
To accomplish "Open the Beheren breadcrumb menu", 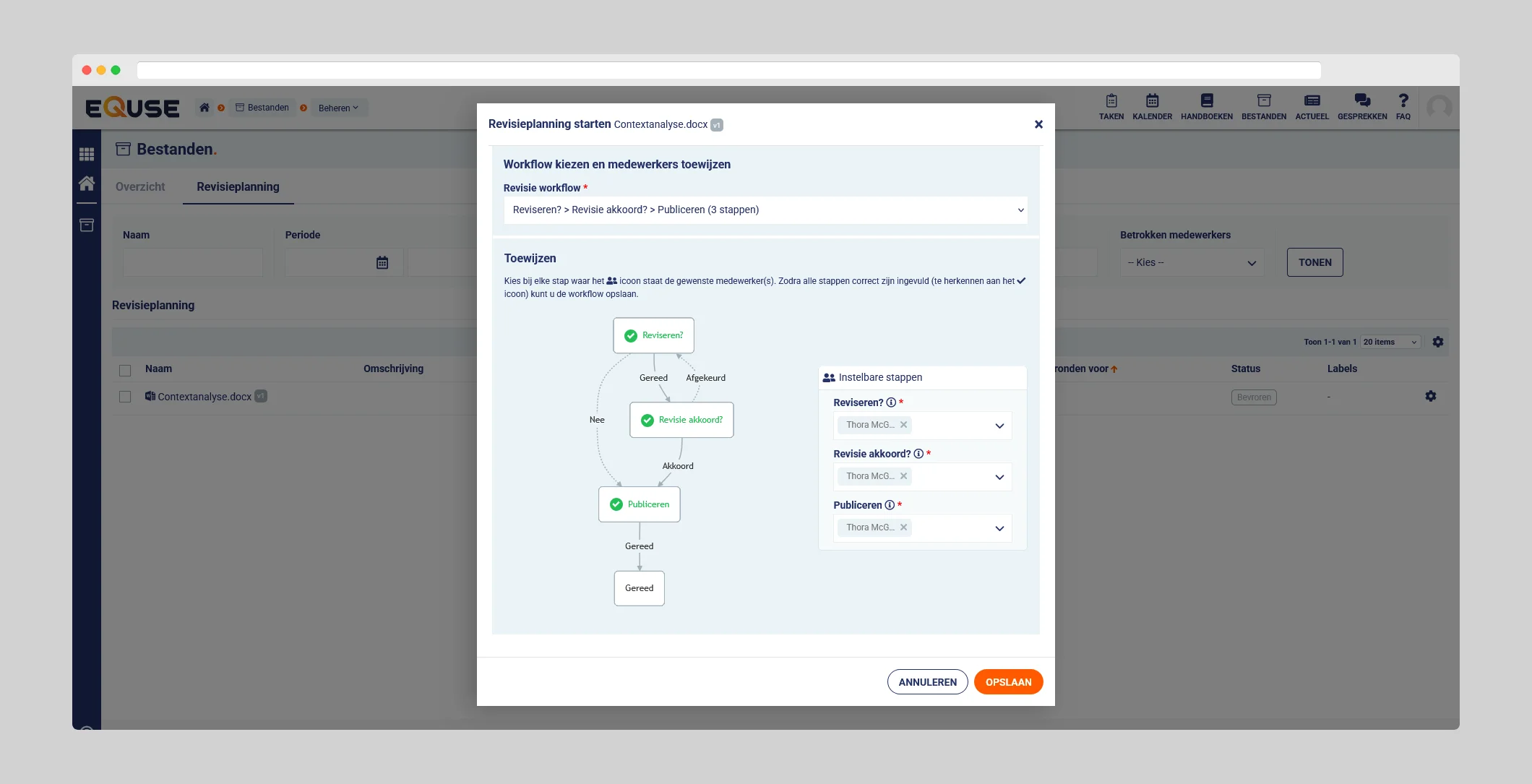I will pyautogui.click(x=338, y=108).
